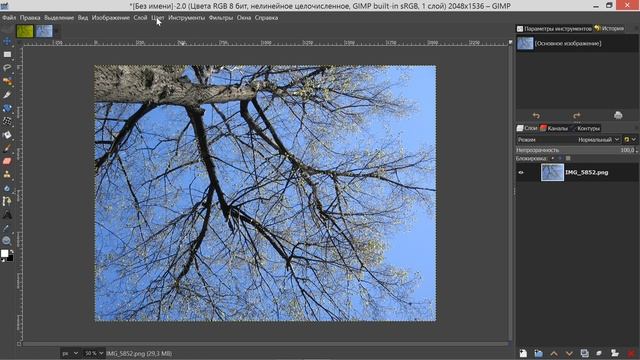640x360 pixels.
Task: Lower the layer one step
Action: (569, 353)
